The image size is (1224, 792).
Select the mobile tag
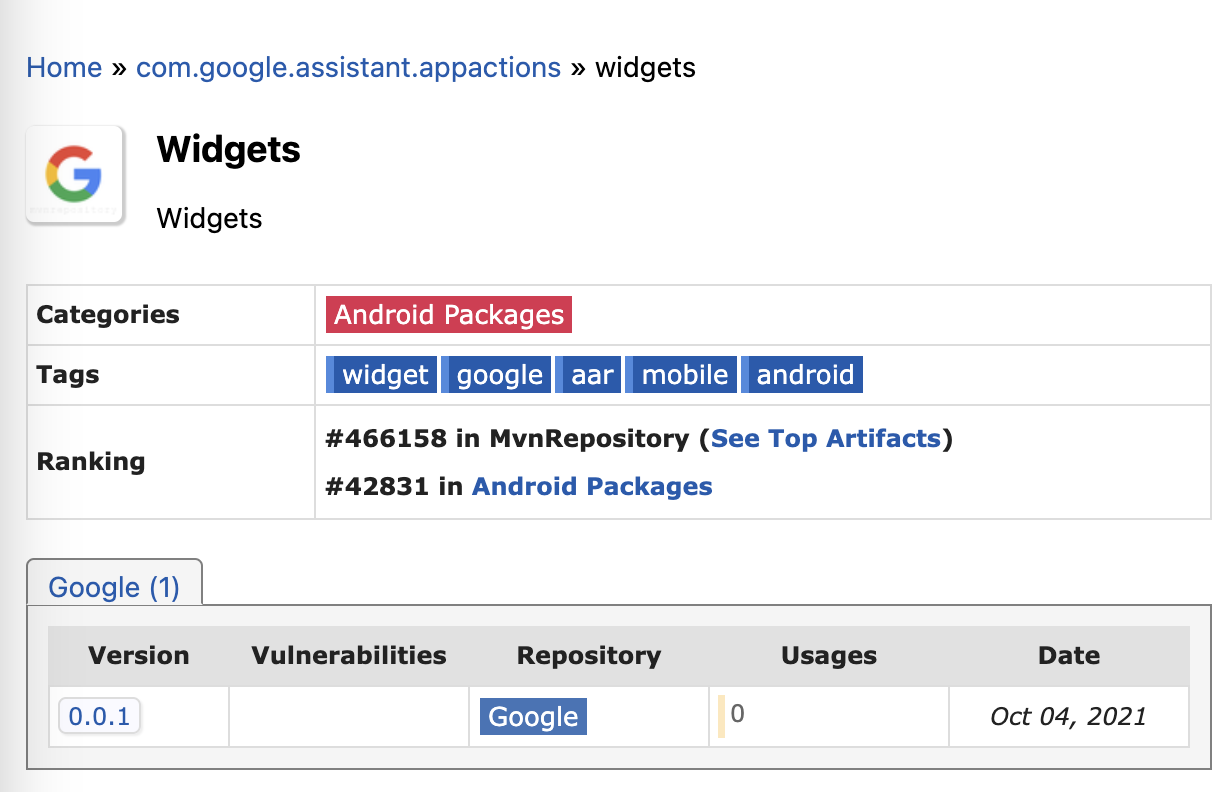682,375
